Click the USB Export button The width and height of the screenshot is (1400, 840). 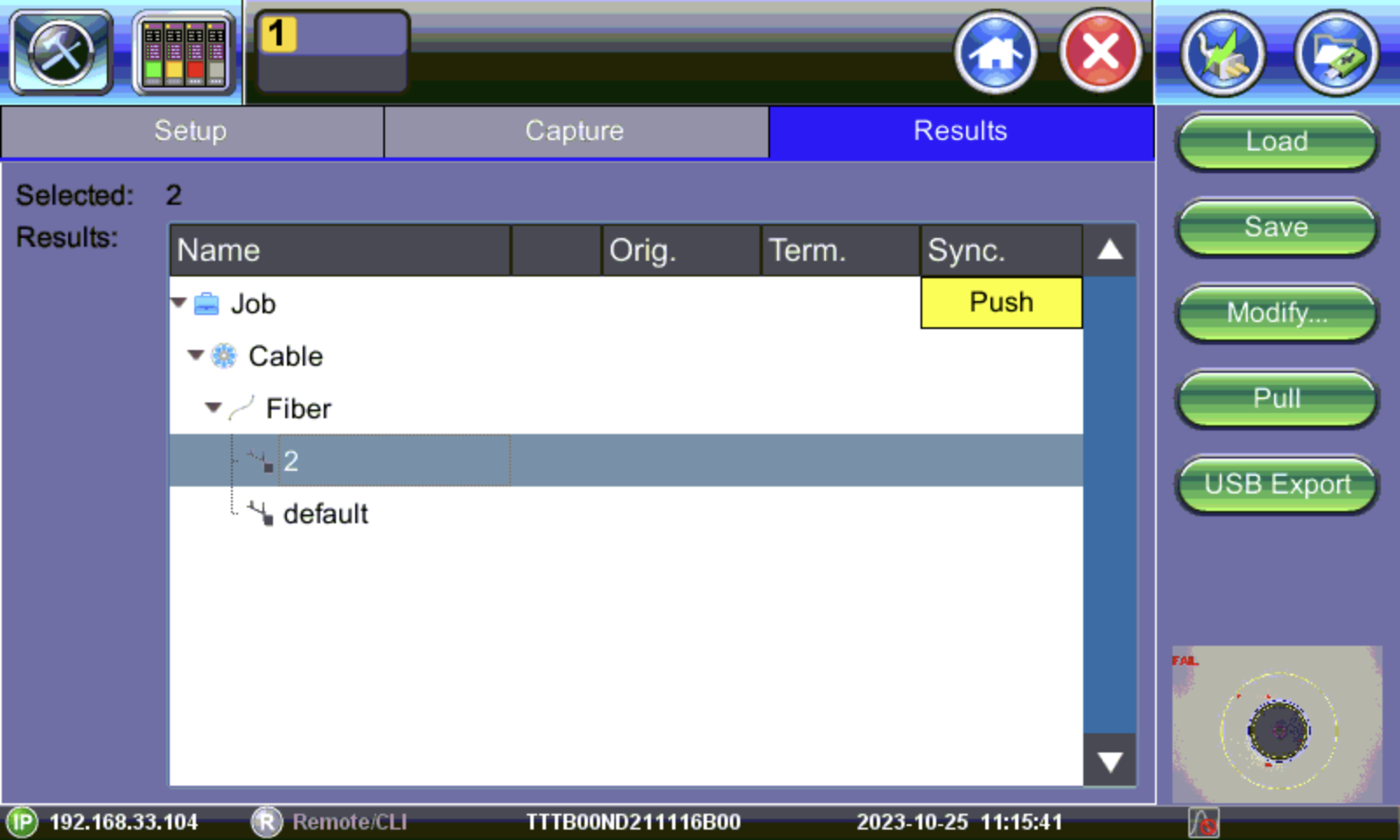1277,484
